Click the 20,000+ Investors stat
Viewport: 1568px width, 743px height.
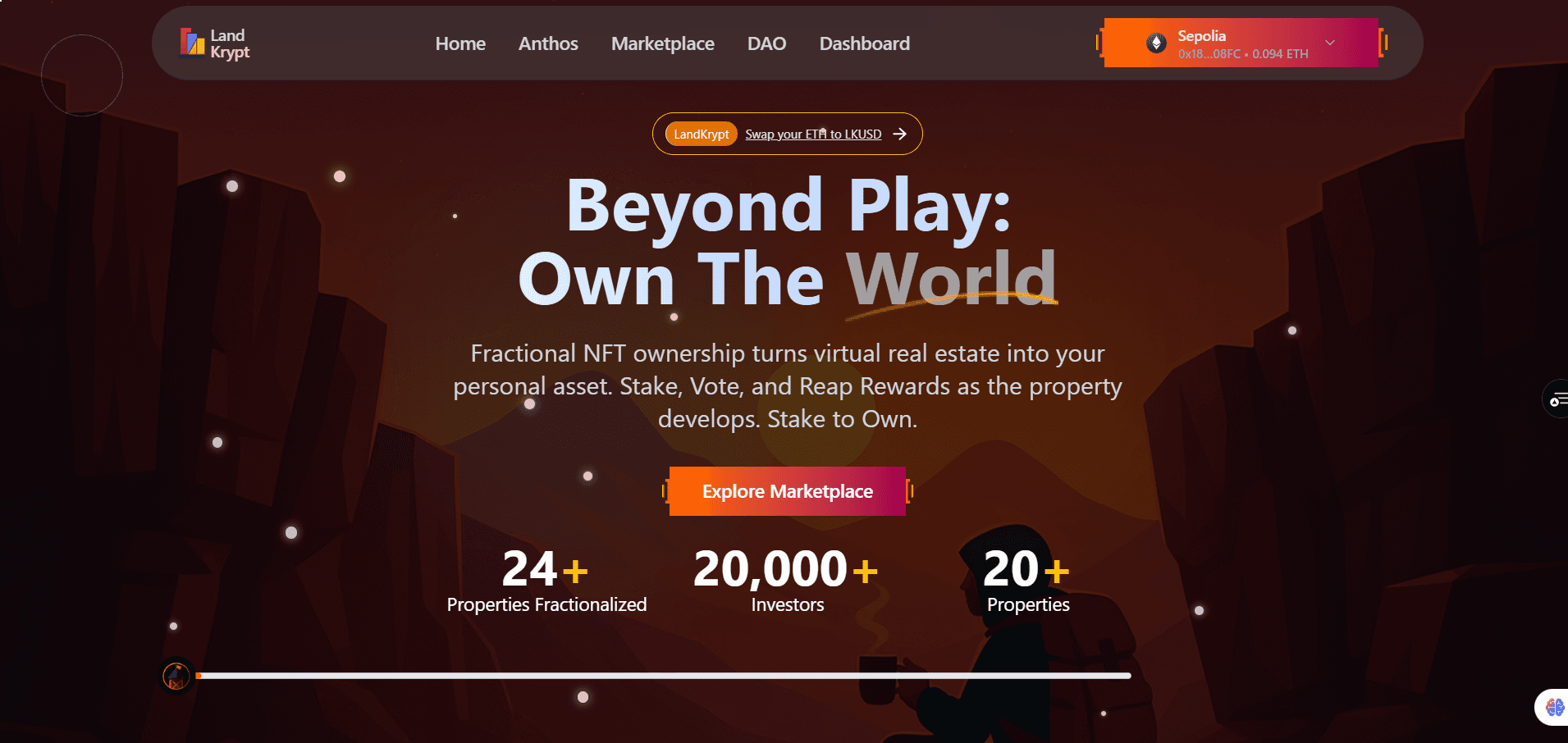787,581
